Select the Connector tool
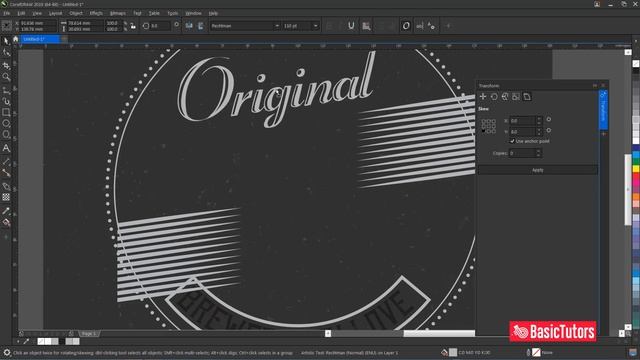Viewport: 640px width, 360px height. [x=6, y=173]
